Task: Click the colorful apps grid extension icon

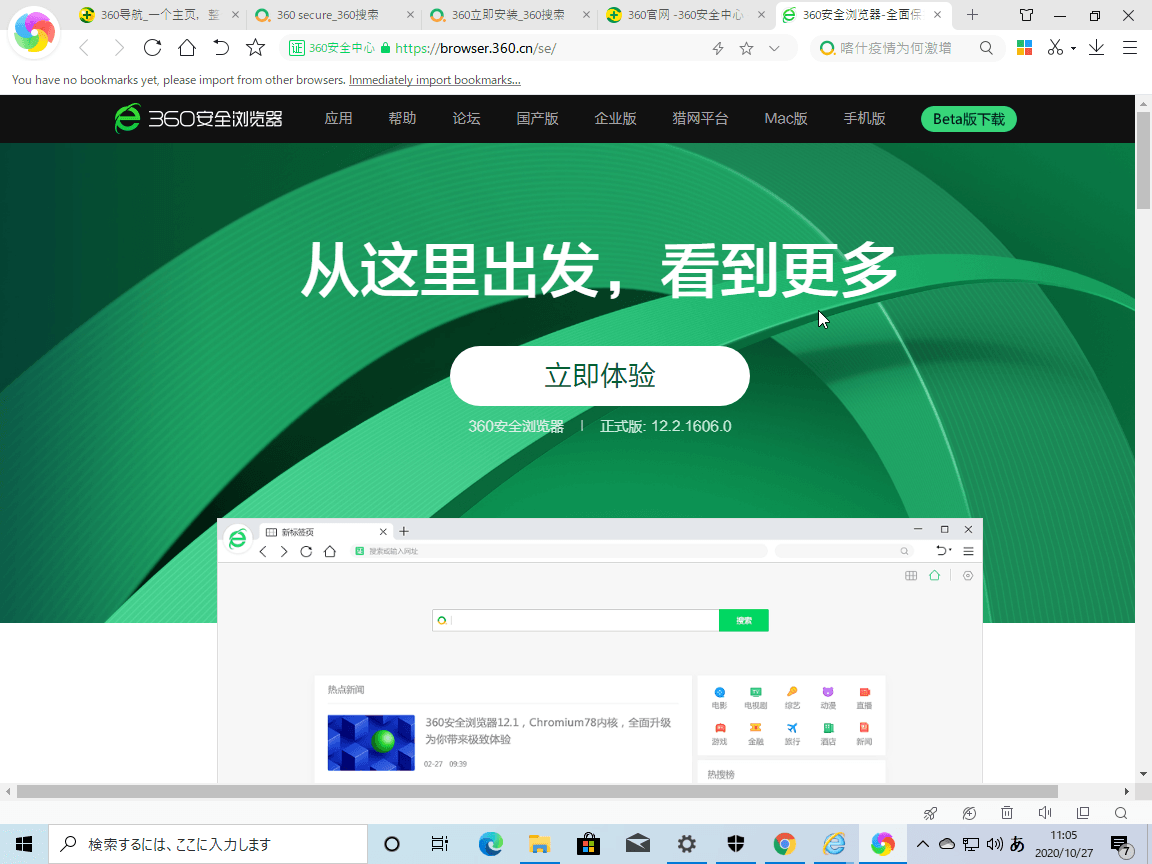Action: point(1024,48)
